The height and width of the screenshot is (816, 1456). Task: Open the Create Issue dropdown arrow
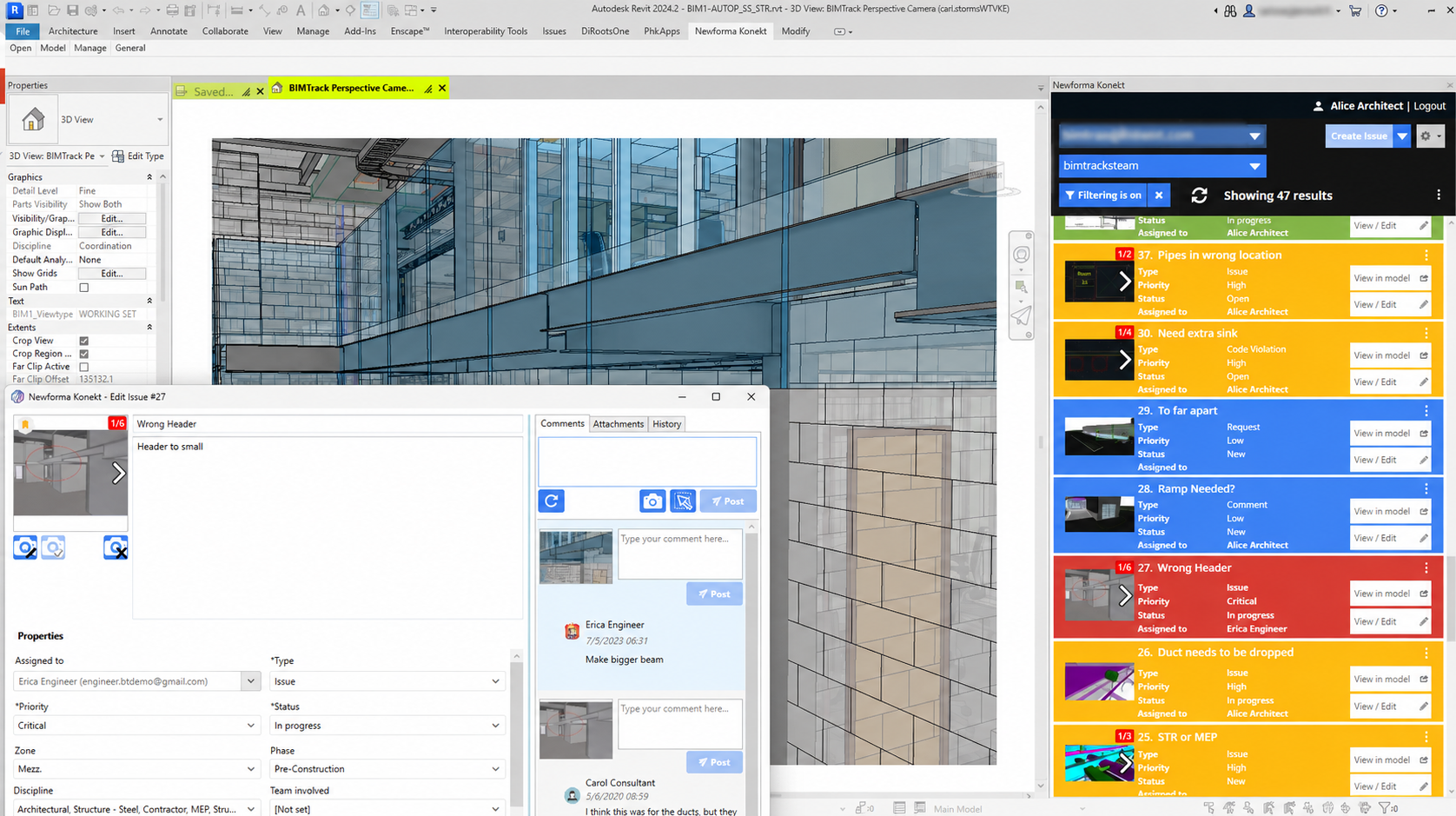click(x=1402, y=136)
